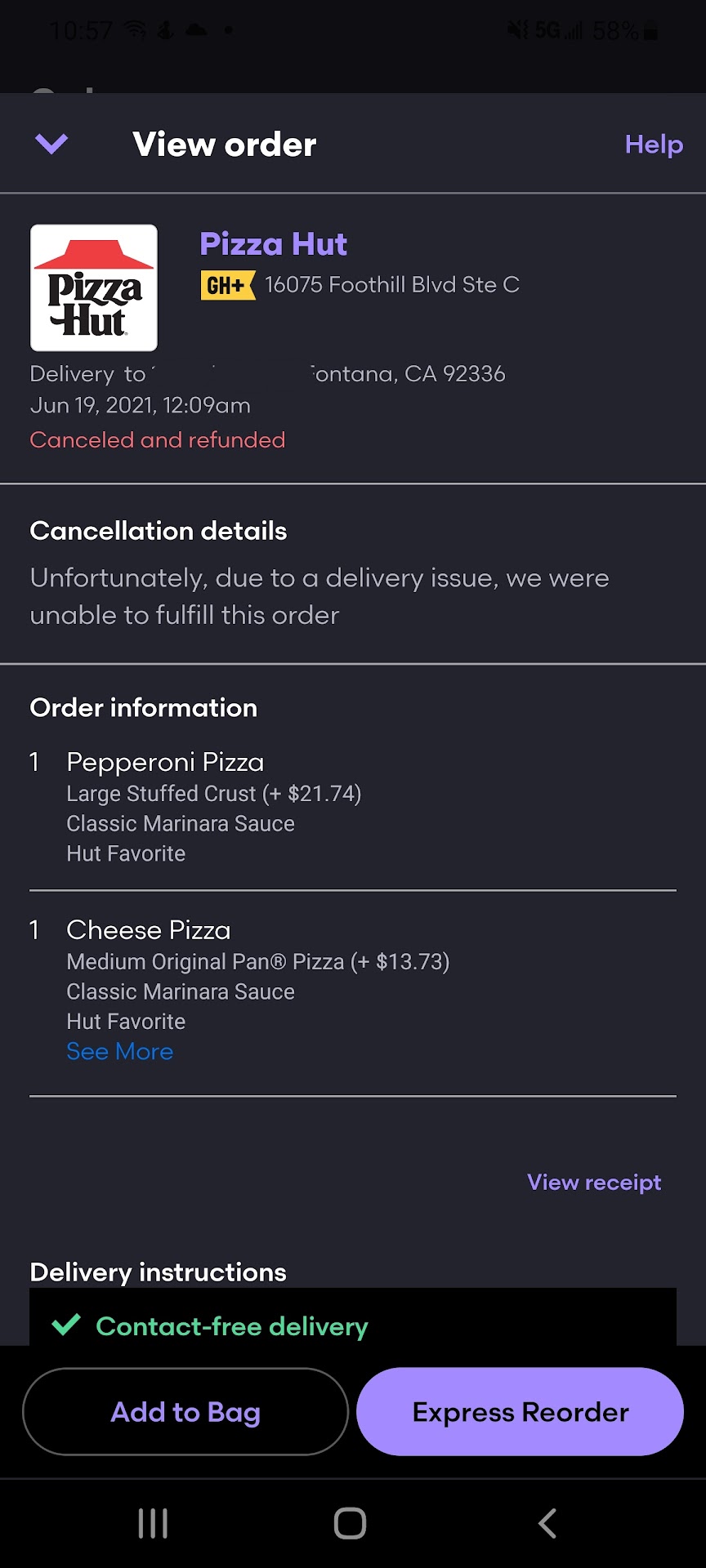This screenshot has height=1568, width=706.
Task: Collapse order view with down chevron
Action: [x=51, y=145]
